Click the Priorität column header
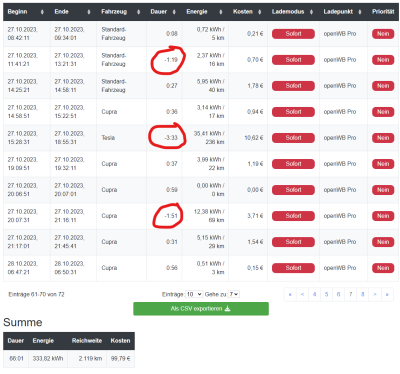 pos(383,12)
